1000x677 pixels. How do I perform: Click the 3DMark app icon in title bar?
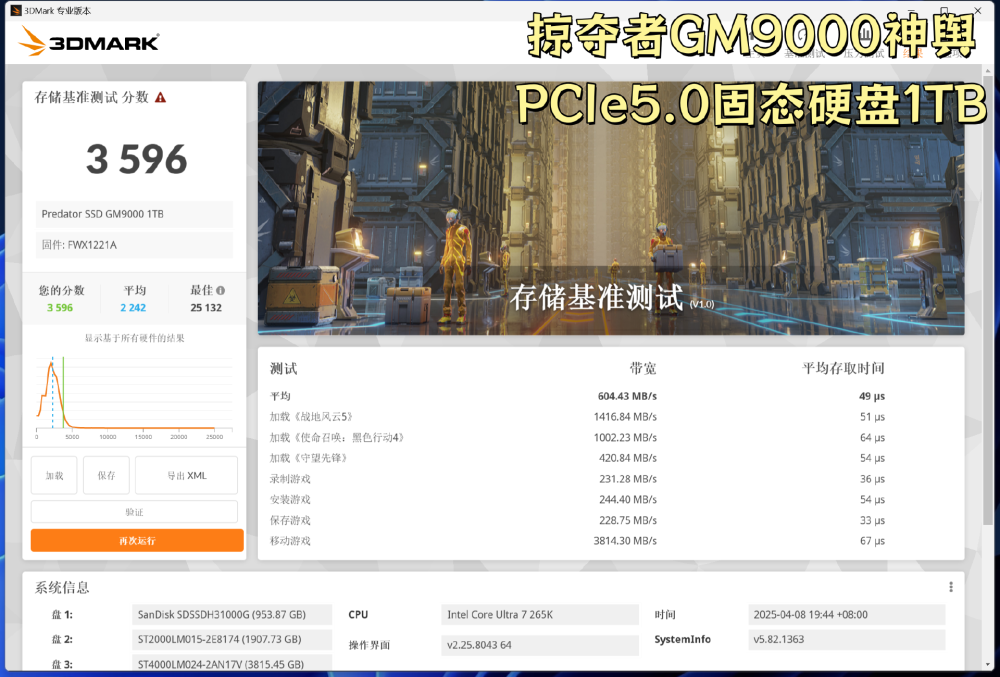16,10
